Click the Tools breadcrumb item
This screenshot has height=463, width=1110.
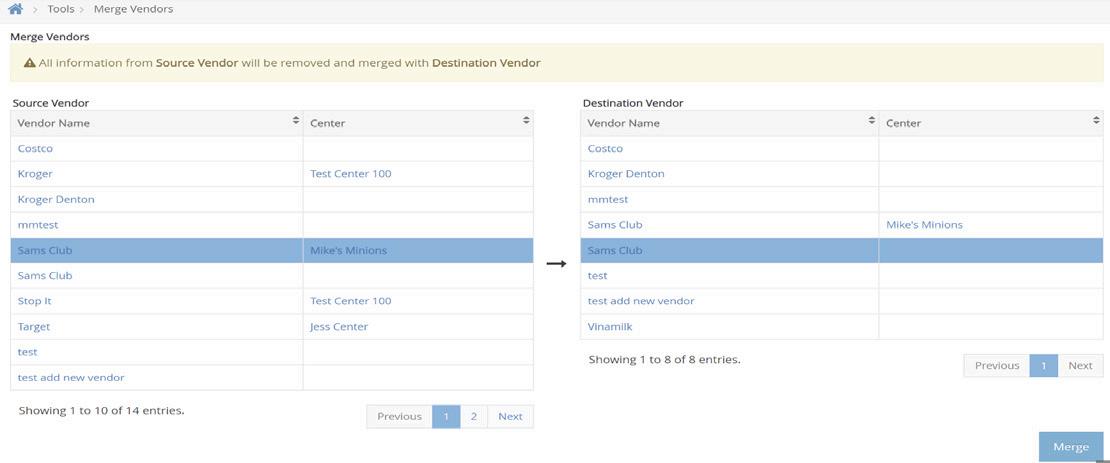[61, 9]
